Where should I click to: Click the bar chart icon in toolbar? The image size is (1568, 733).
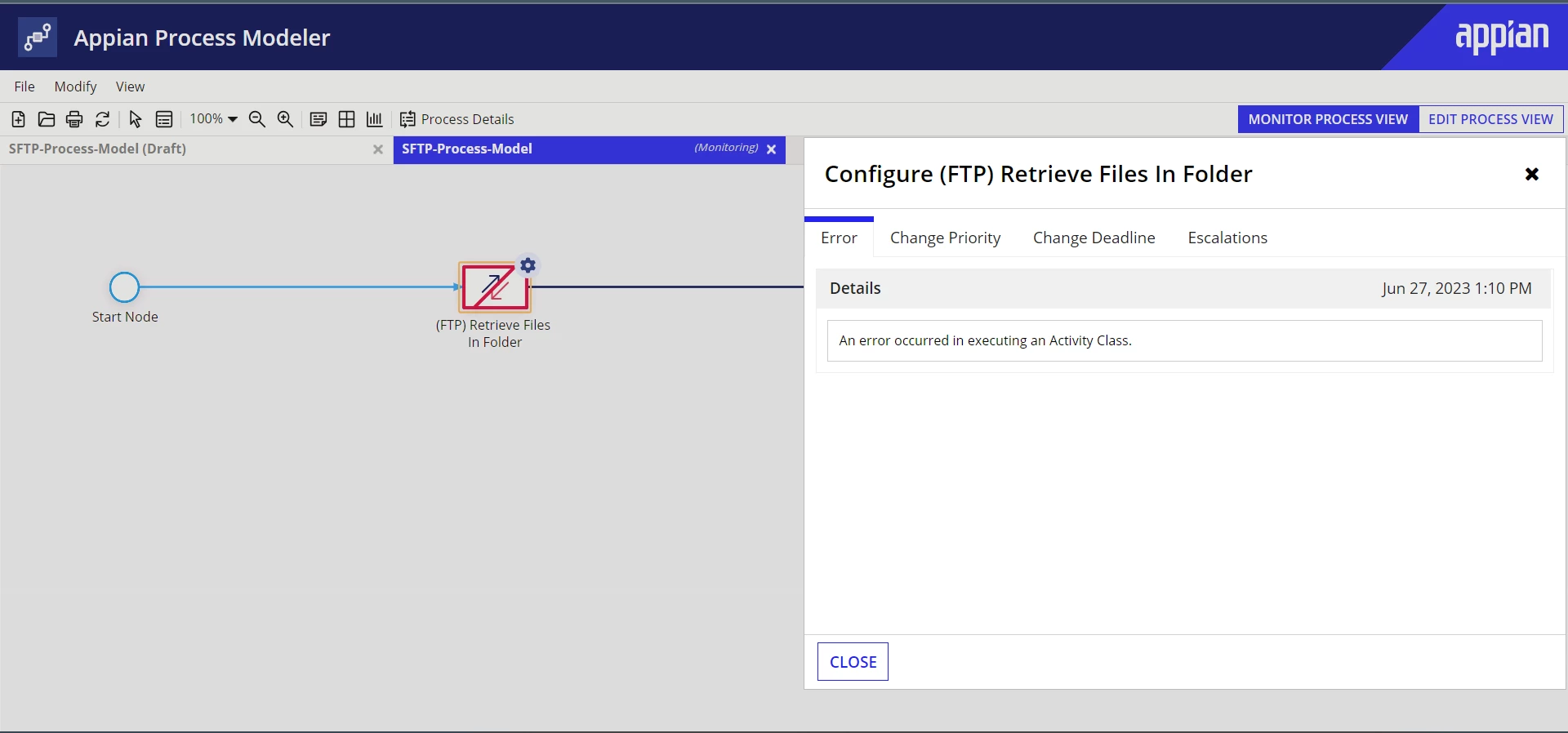click(x=374, y=119)
